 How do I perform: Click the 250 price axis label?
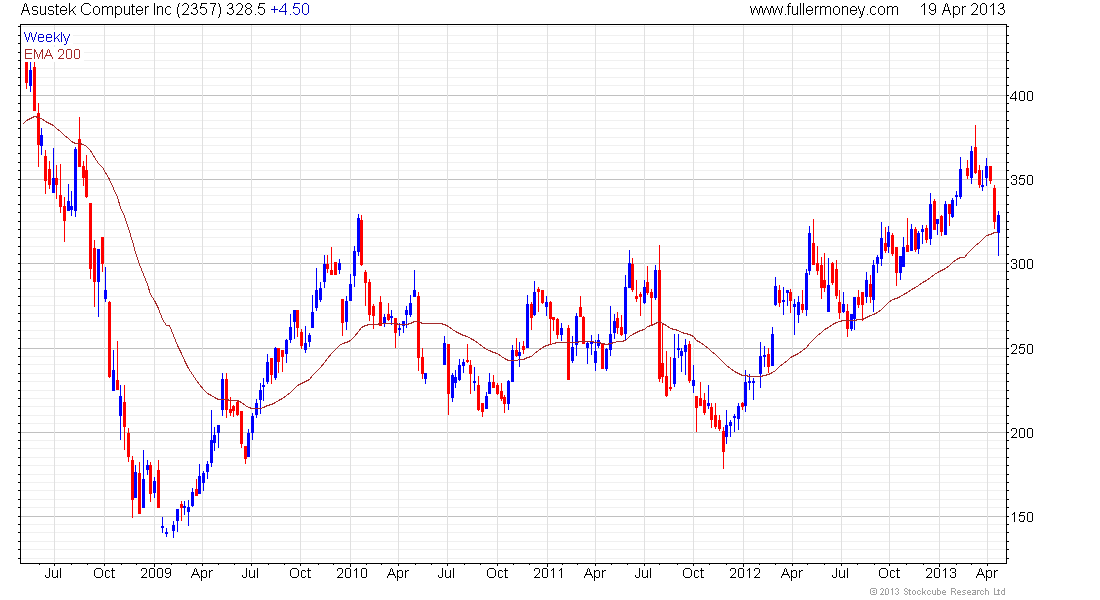(x=1021, y=349)
